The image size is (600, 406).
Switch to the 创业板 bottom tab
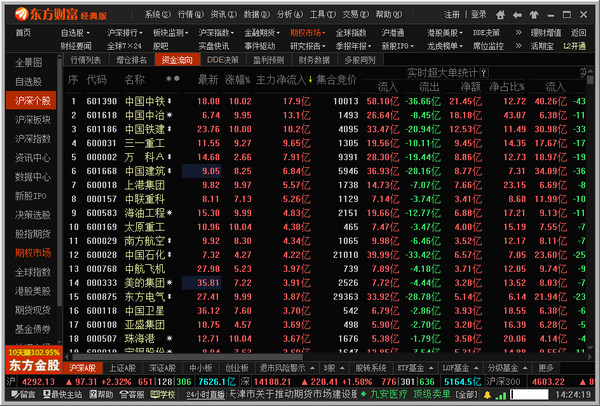coord(237,368)
